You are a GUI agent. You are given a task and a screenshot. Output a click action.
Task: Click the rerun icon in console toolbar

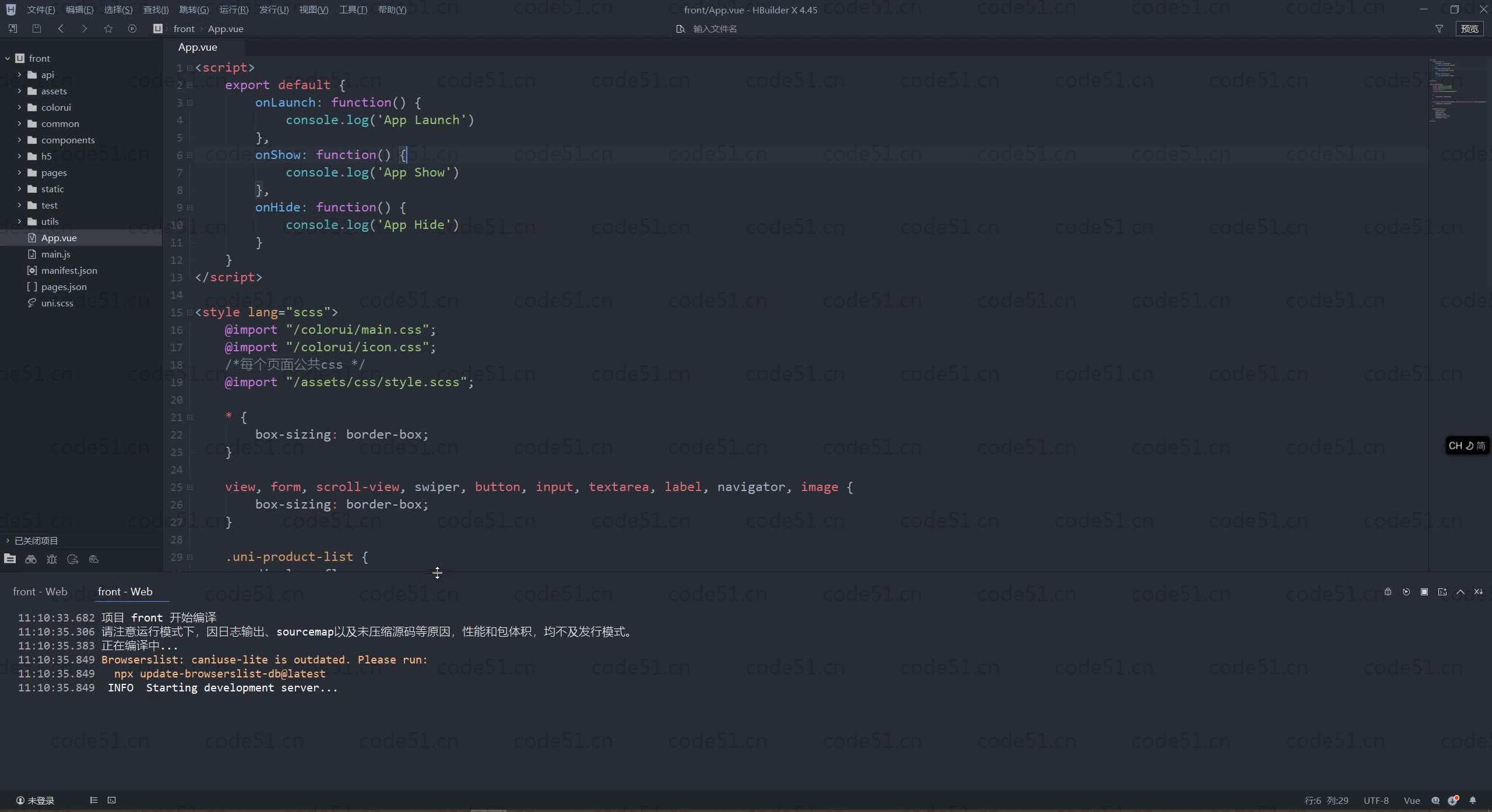(x=1406, y=592)
